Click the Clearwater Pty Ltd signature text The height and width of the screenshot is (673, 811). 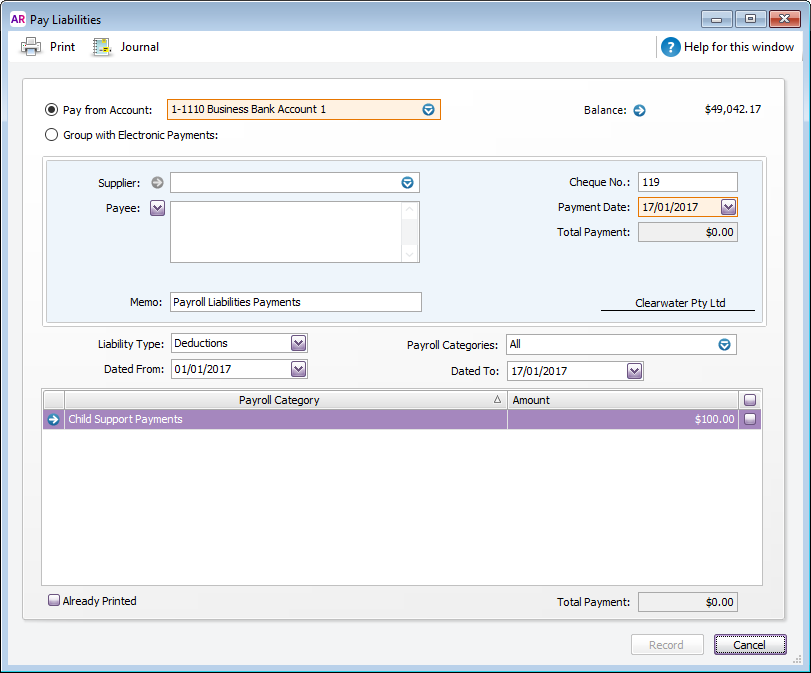pyautogui.click(x=680, y=303)
